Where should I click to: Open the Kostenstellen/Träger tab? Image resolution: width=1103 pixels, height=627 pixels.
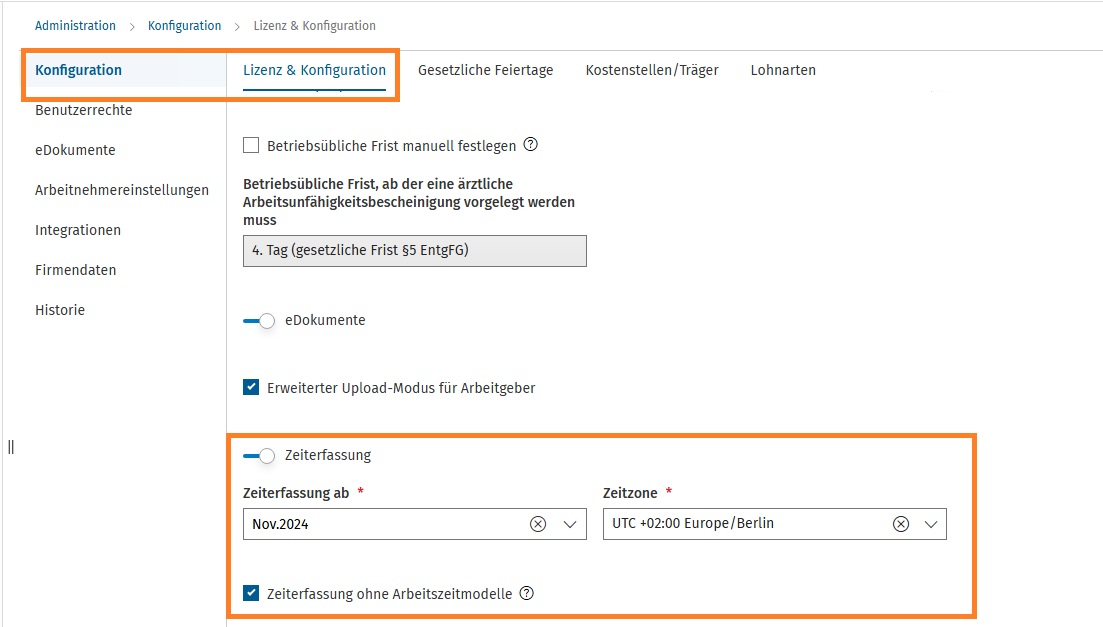(x=652, y=70)
